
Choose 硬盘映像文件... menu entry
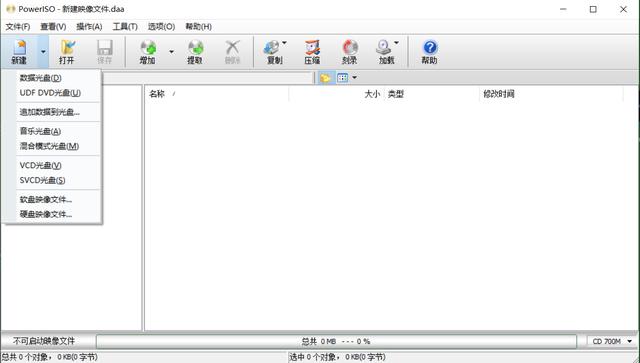(x=52, y=214)
